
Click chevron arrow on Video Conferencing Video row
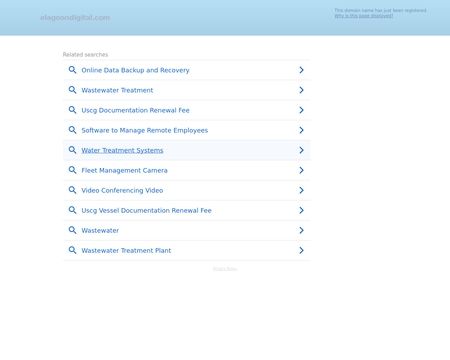[x=301, y=190]
